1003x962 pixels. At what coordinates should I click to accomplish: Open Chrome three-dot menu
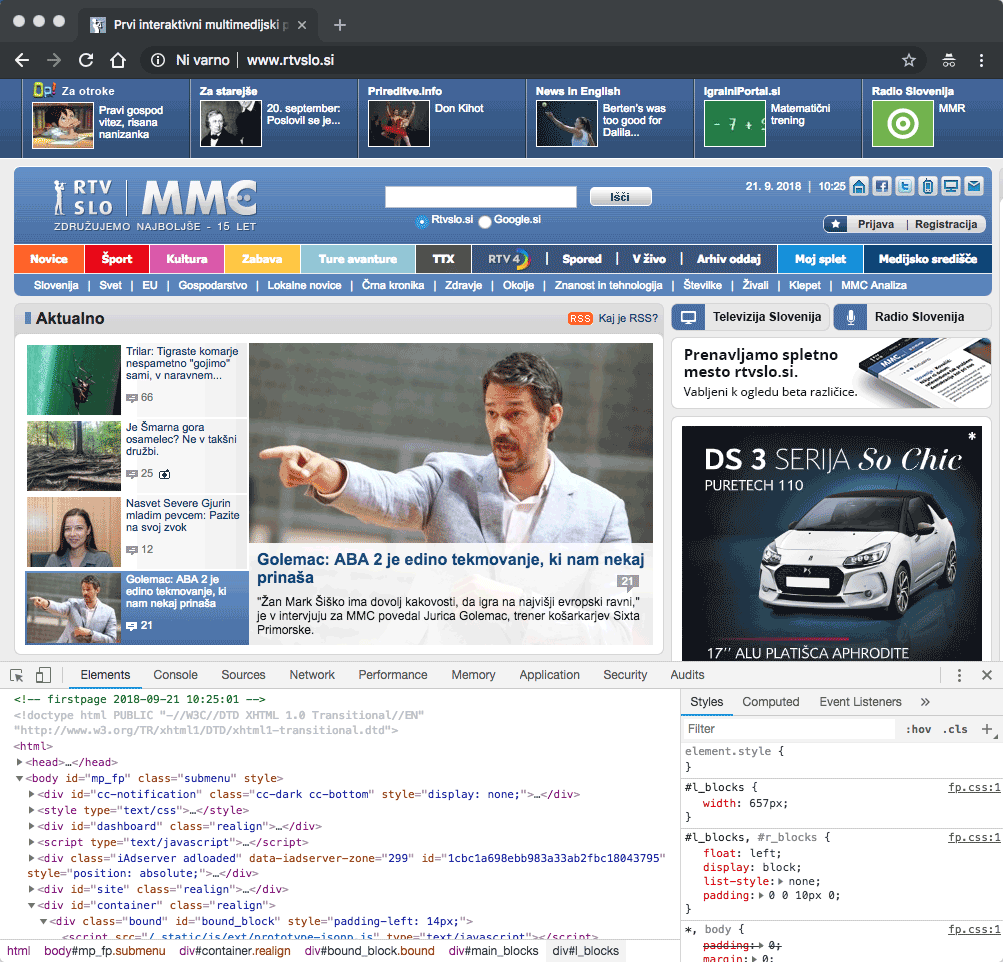(981, 60)
